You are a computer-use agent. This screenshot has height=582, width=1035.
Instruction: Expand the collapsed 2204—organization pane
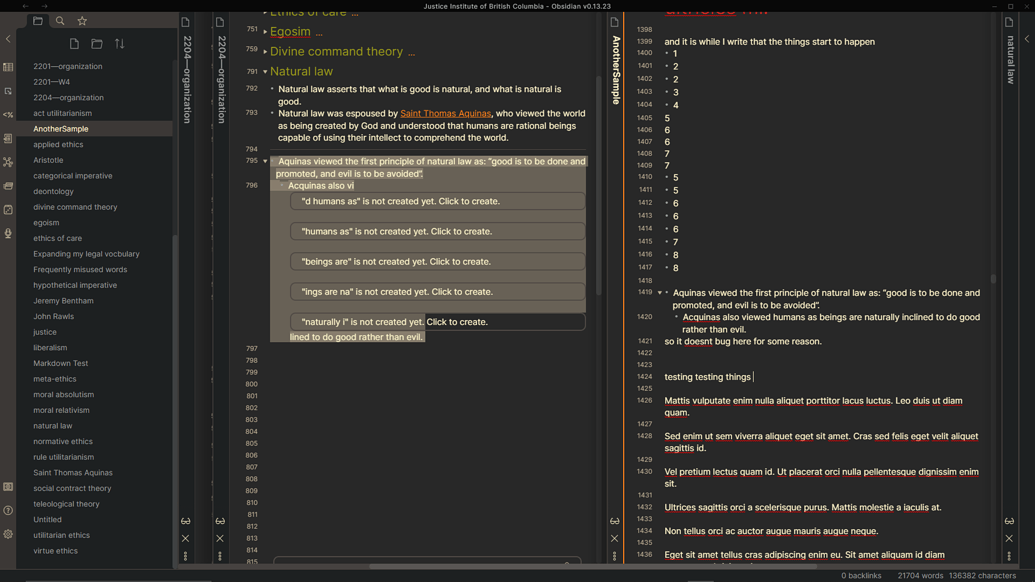pos(220,90)
